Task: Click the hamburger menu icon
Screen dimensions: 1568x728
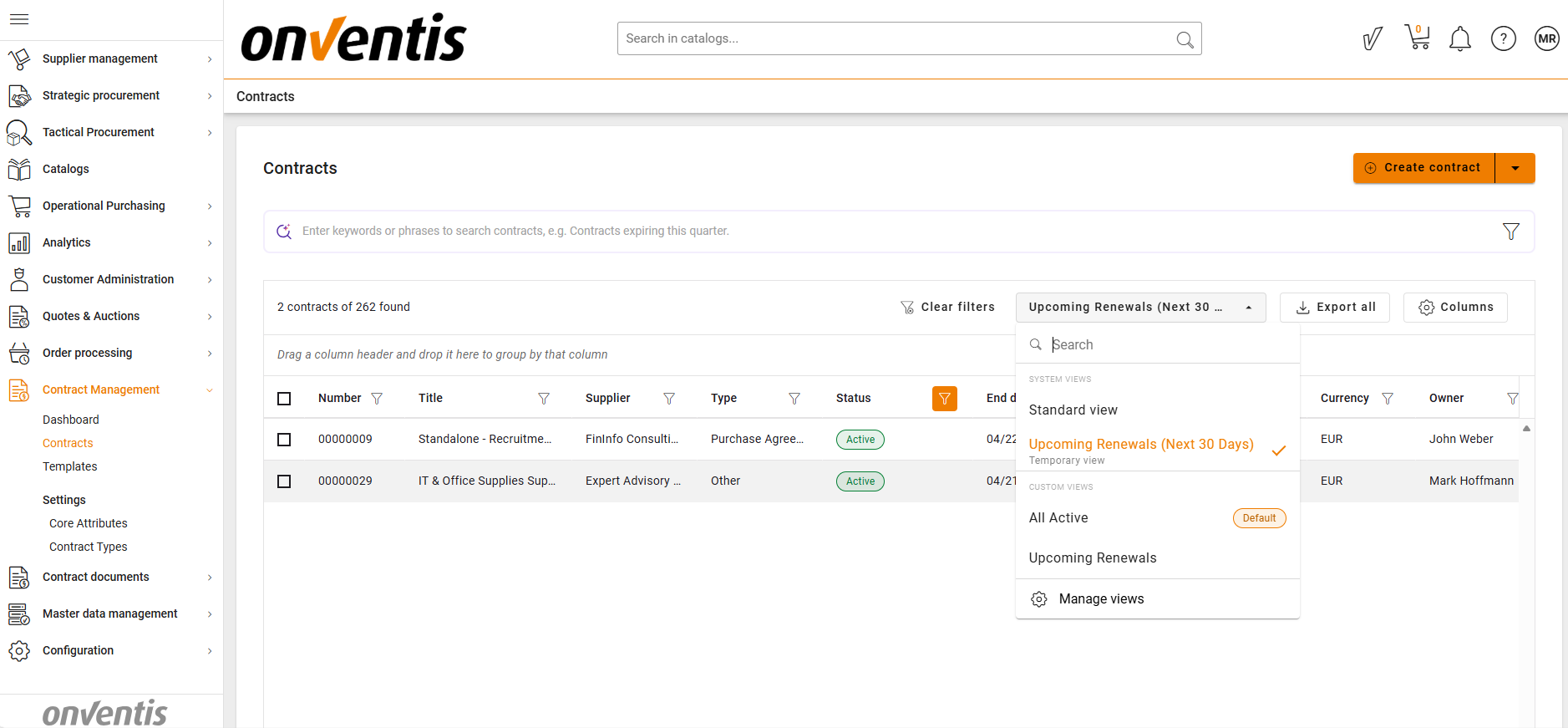Action: coord(19,19)
